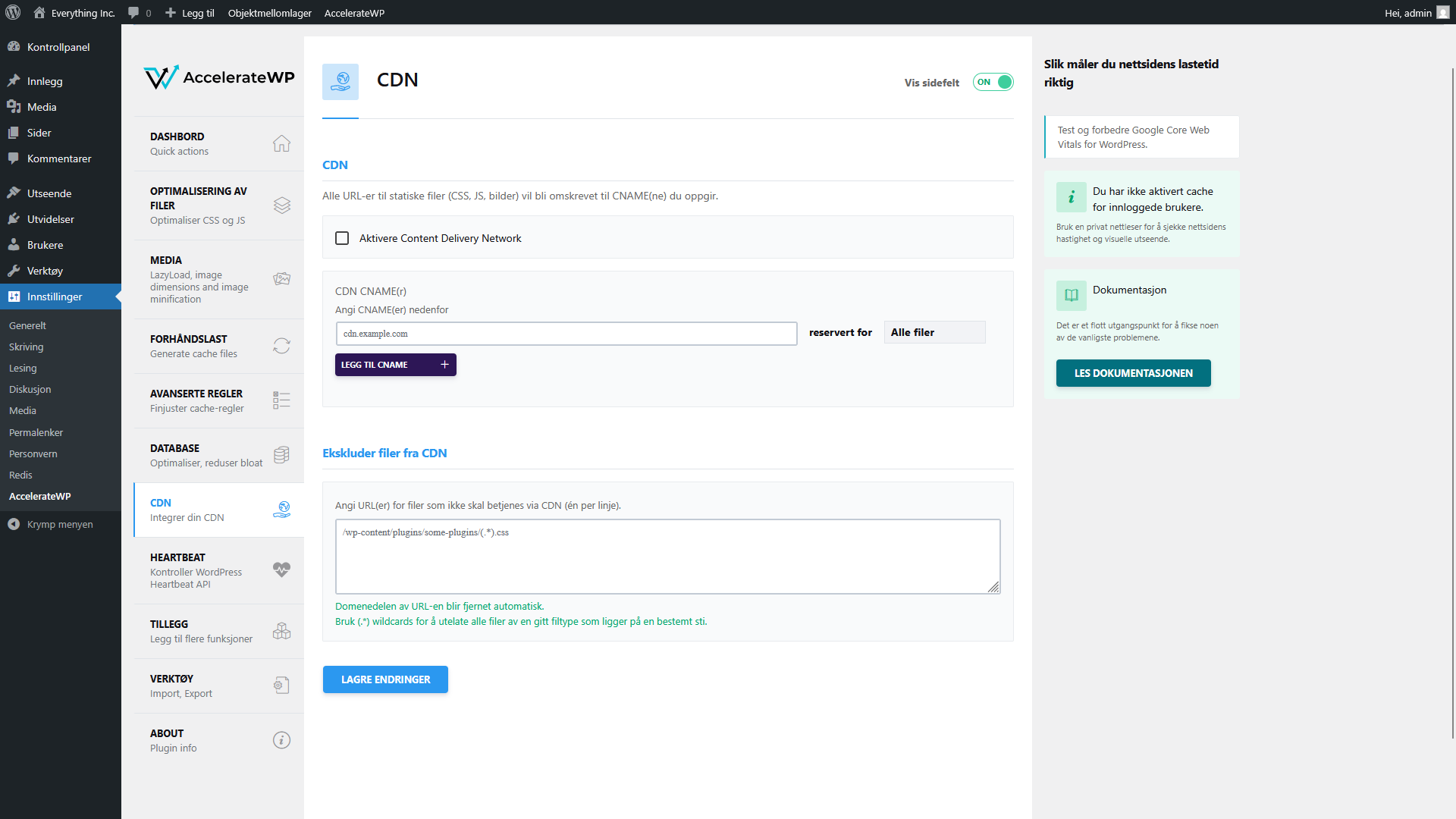This screenshot has height=819, width=1456.
Task: Open the AccelerateWP admin bar menu
Action: tap(354, 13)
